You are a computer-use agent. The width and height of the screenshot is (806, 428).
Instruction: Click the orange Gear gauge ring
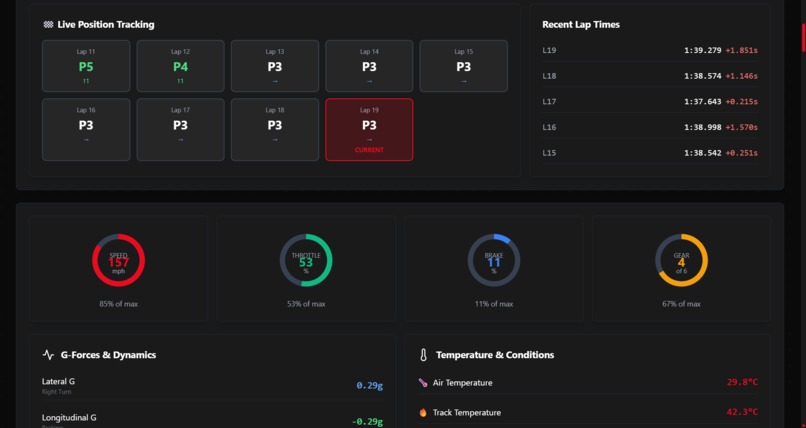[681, 260]
